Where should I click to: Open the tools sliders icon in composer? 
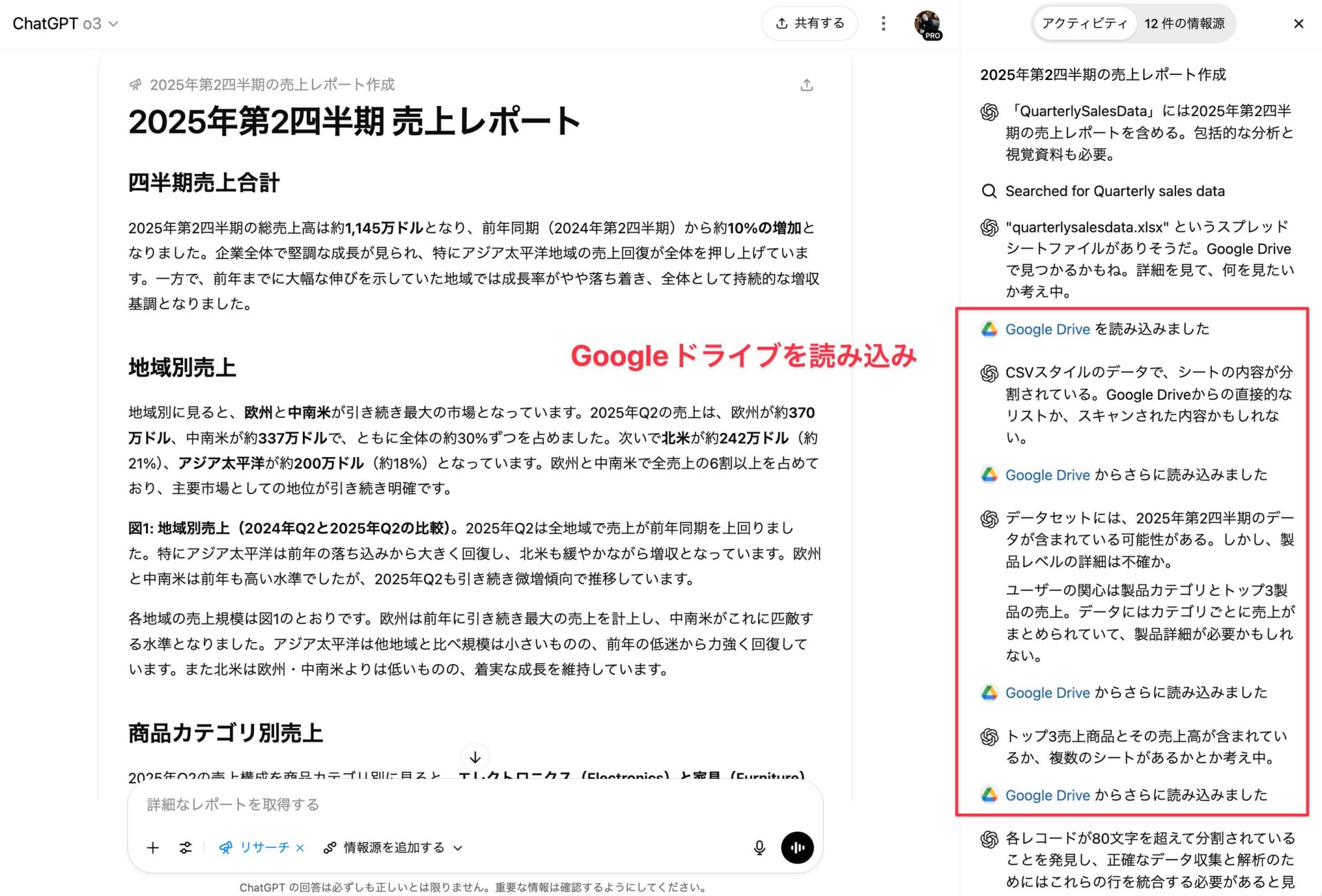point(186,848)
